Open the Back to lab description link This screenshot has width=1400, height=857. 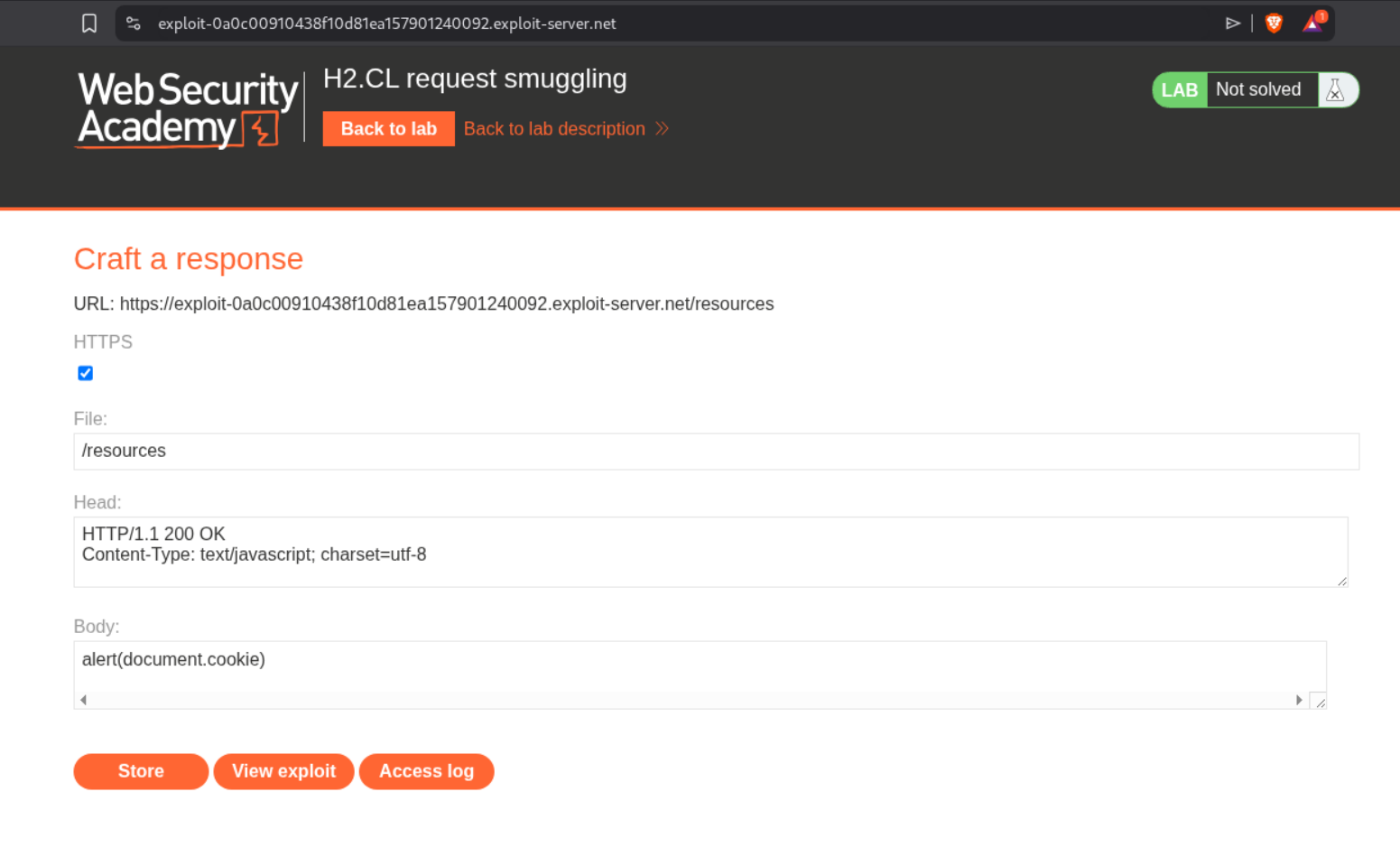click(554, 129)
